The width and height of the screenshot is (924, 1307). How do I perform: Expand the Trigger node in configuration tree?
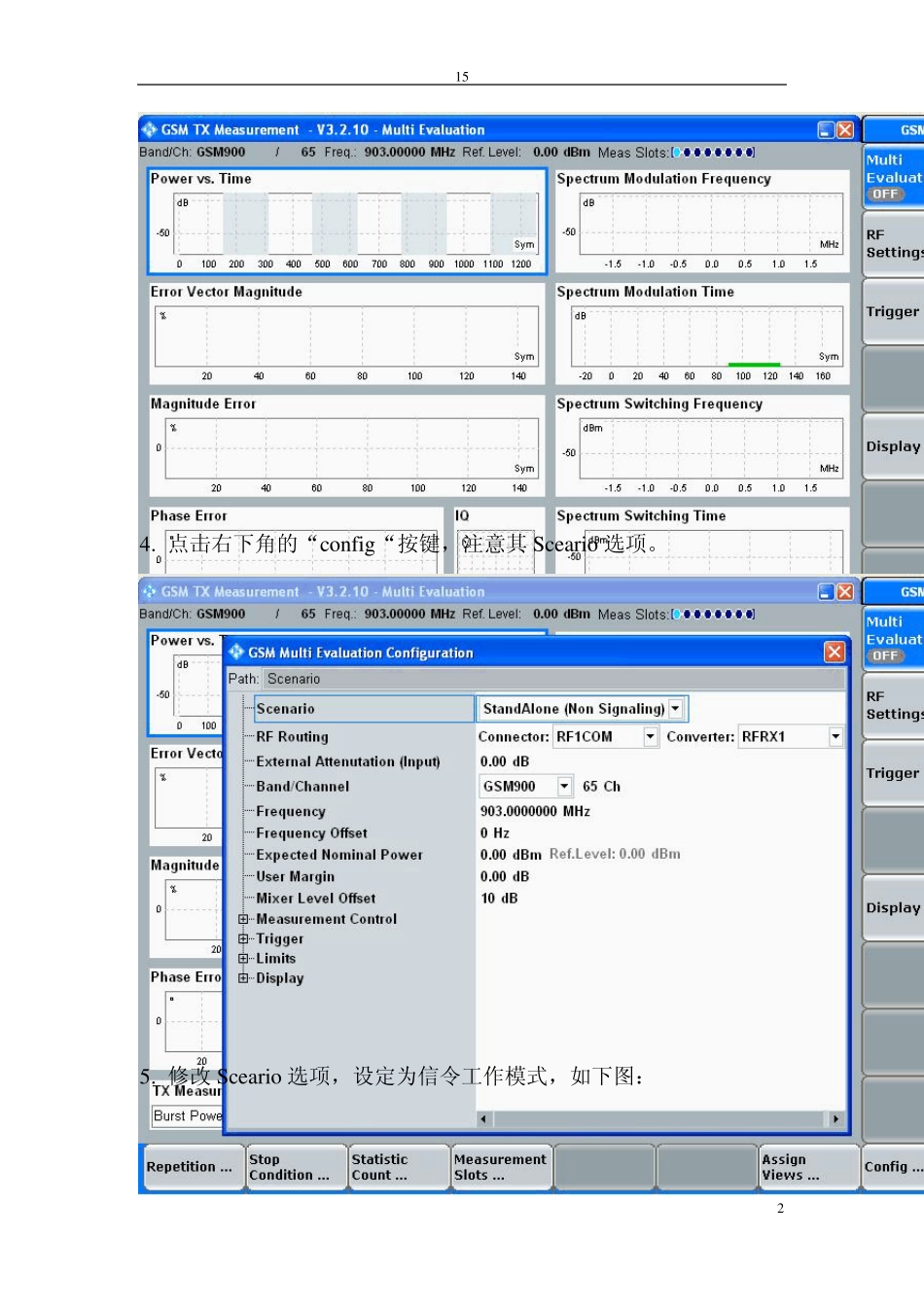pyautogui.click(x=244, y=939)
